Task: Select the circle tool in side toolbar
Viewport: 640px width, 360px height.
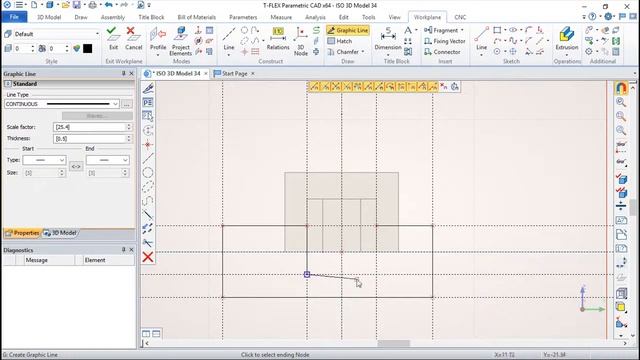Action: click(148, 173)
